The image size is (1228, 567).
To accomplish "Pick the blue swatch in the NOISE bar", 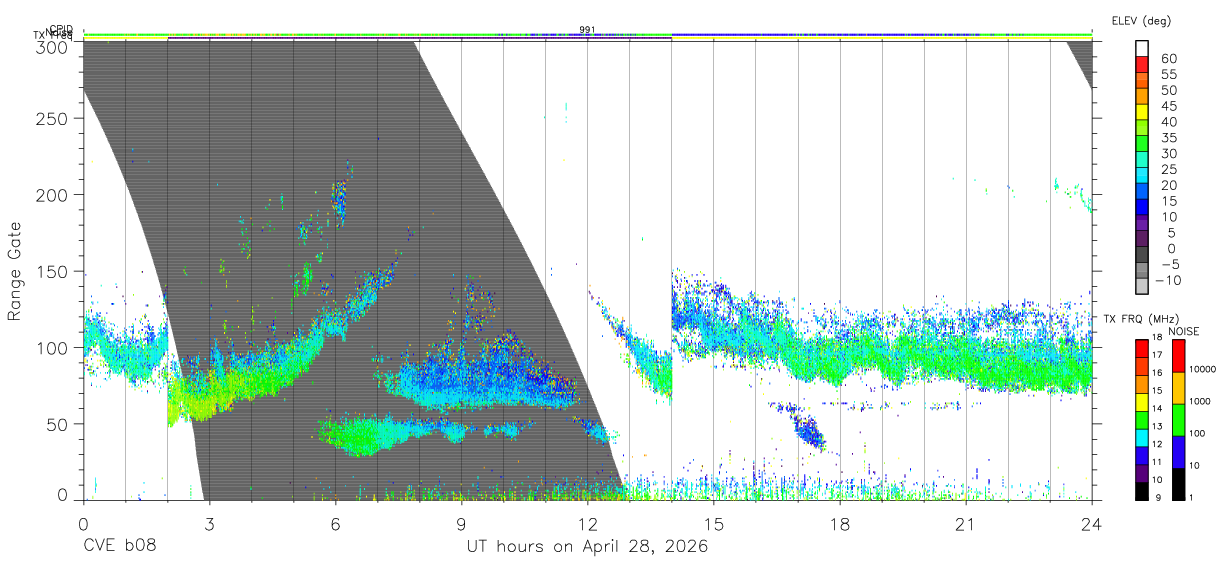I will [x=1180, y=452].
